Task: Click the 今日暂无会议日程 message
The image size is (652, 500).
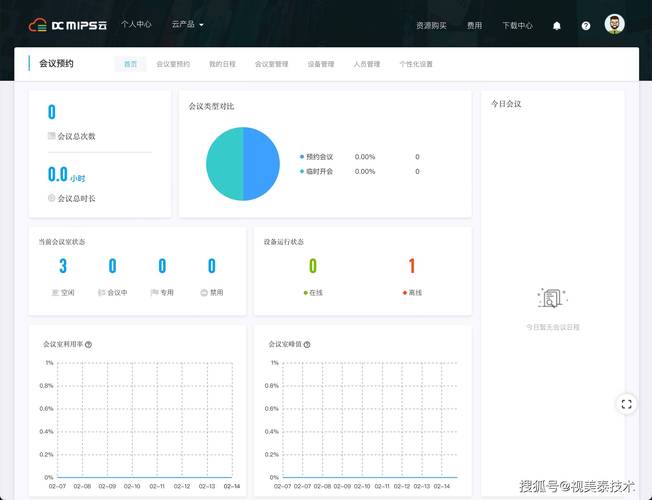Action: (x=553, y=327)
